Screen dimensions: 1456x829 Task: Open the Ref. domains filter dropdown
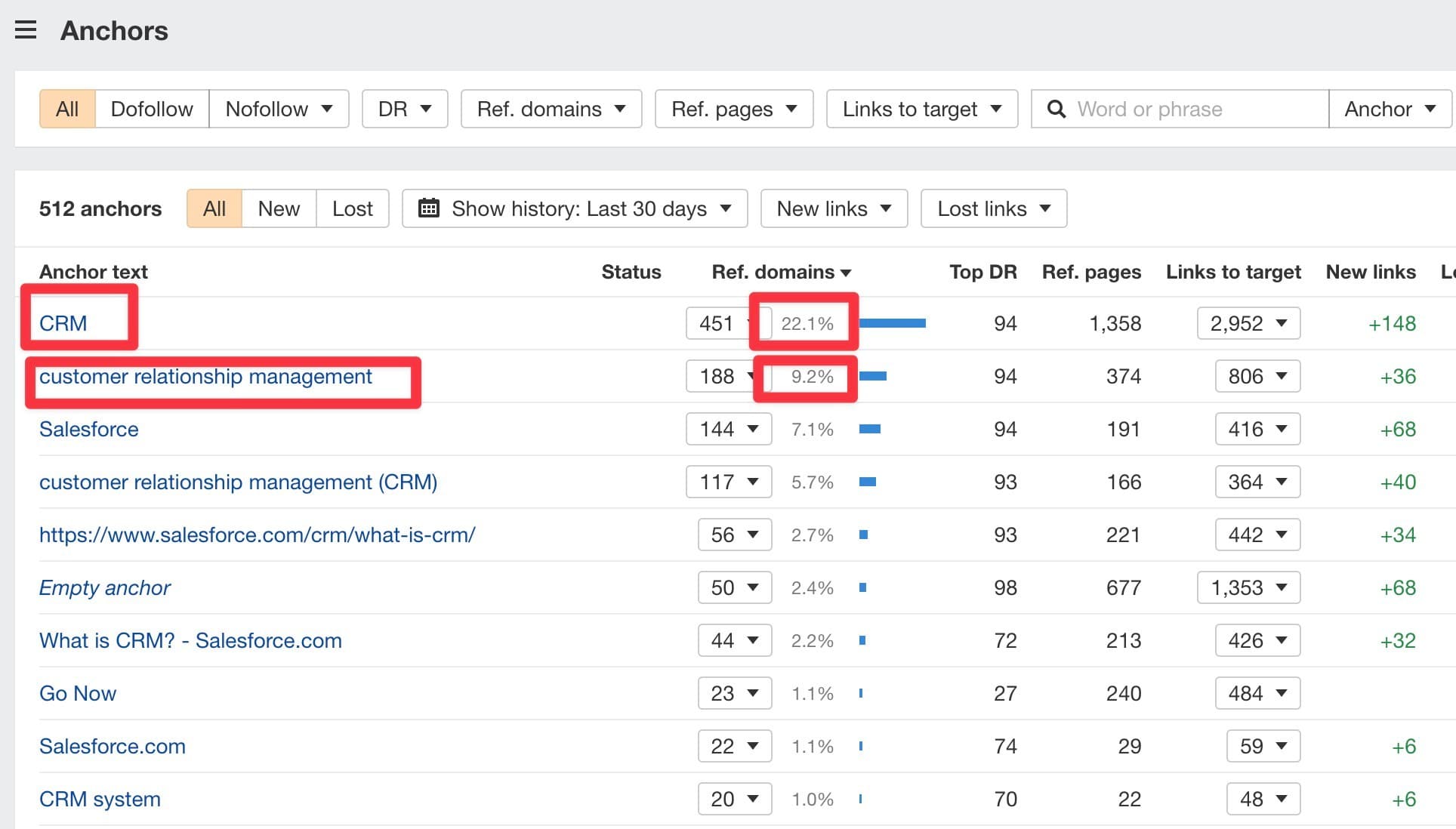pyautogui.click(x=551, y=109)
